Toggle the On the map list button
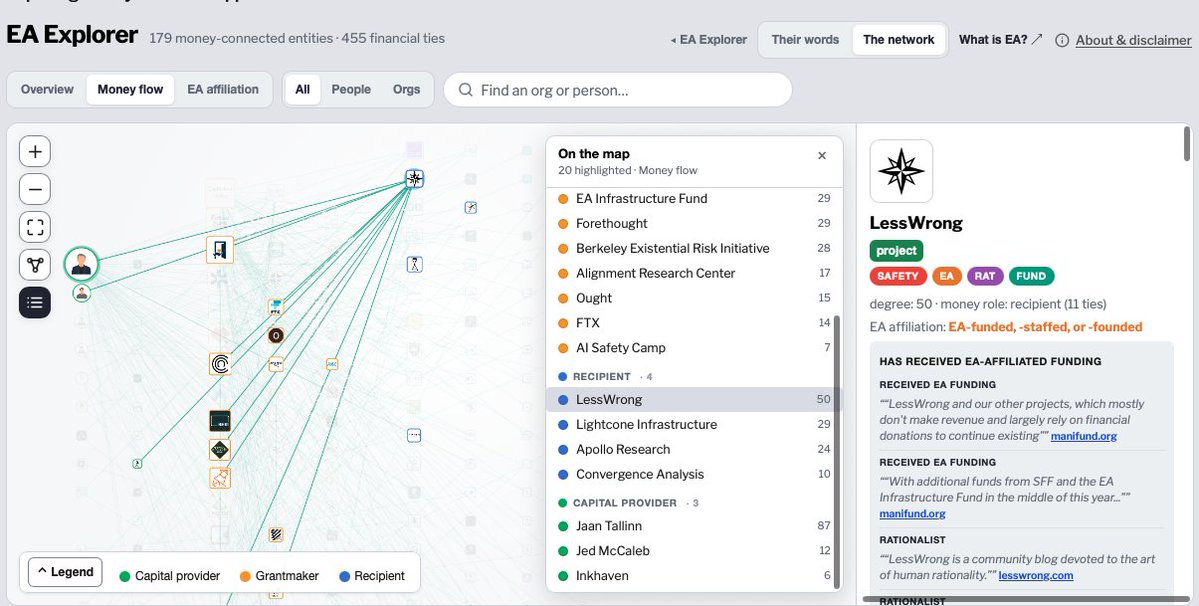 (34, 303)
